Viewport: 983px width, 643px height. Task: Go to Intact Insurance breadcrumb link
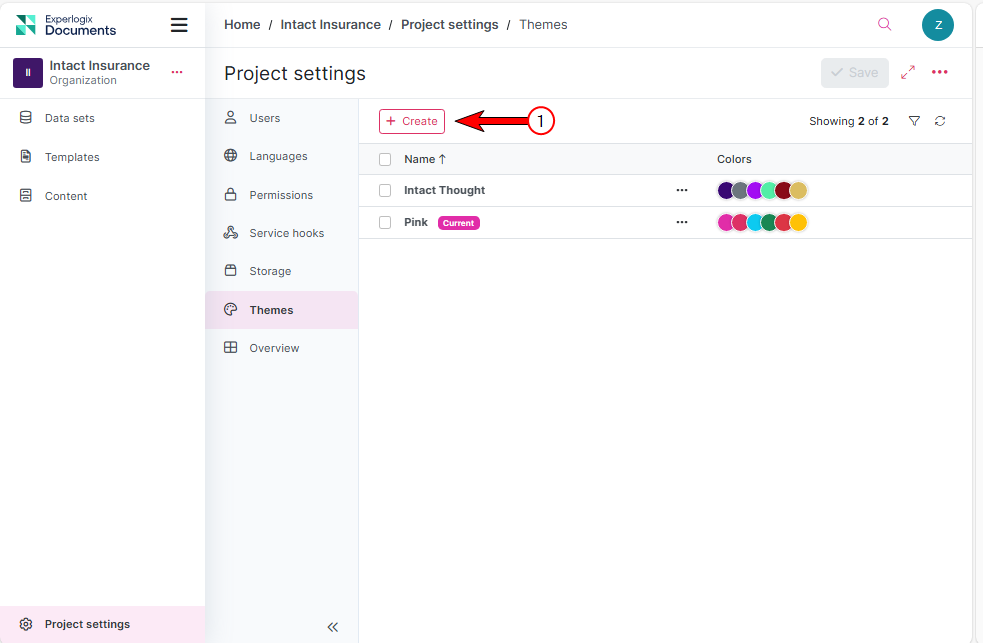(x=330, y=25)
